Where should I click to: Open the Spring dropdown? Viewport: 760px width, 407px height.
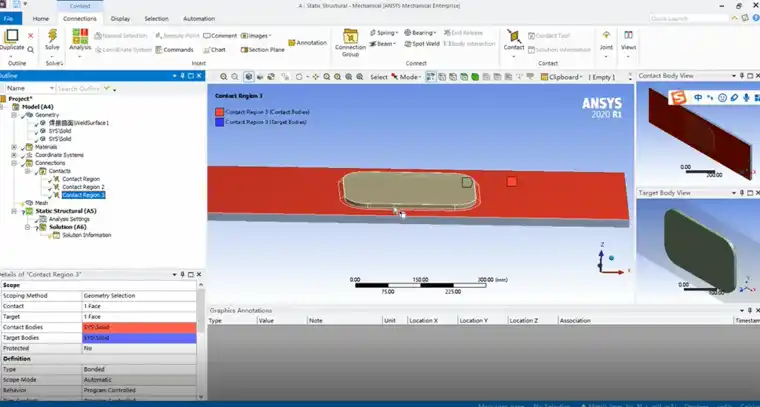[x=384, y=33]
